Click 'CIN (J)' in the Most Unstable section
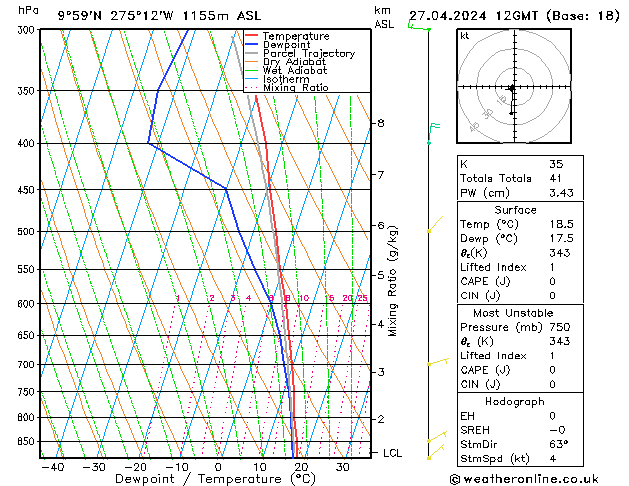 (480, 385)
